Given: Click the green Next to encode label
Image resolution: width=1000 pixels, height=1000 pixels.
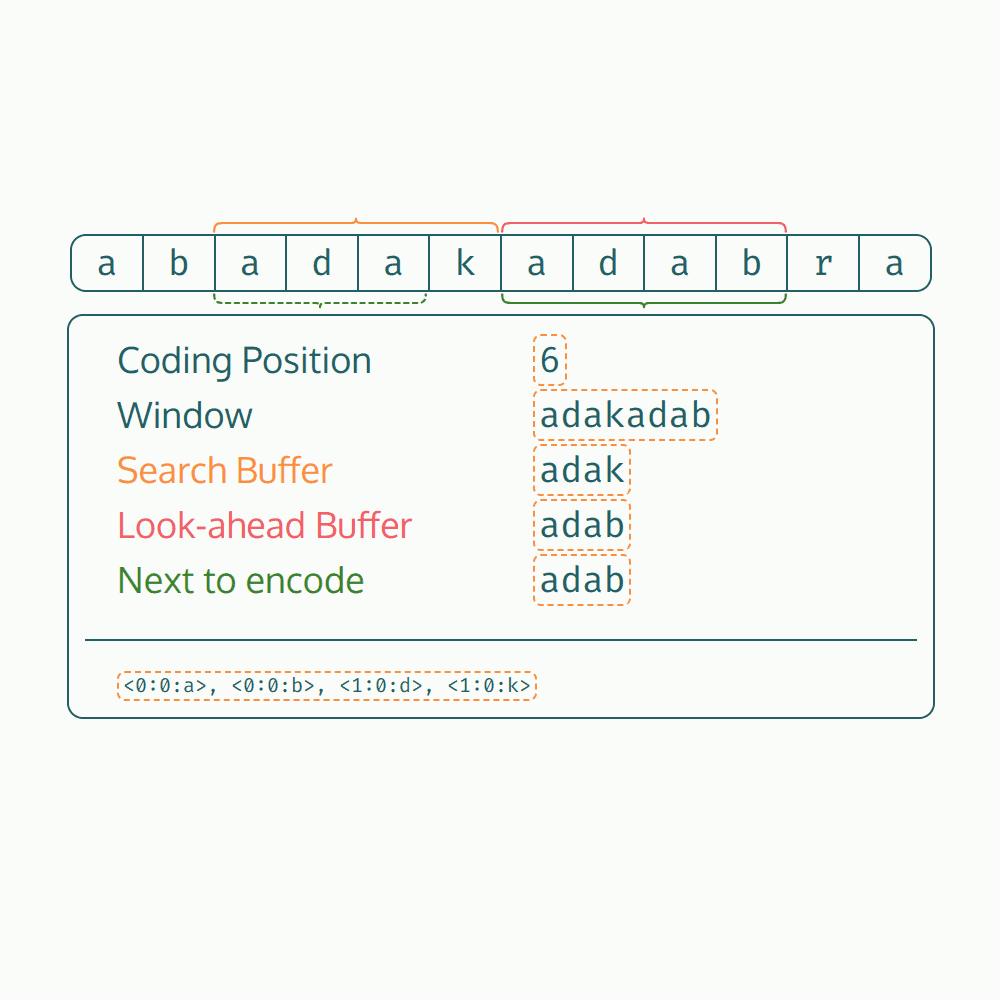Looking at the screenshot, I should tap(241, 581).
